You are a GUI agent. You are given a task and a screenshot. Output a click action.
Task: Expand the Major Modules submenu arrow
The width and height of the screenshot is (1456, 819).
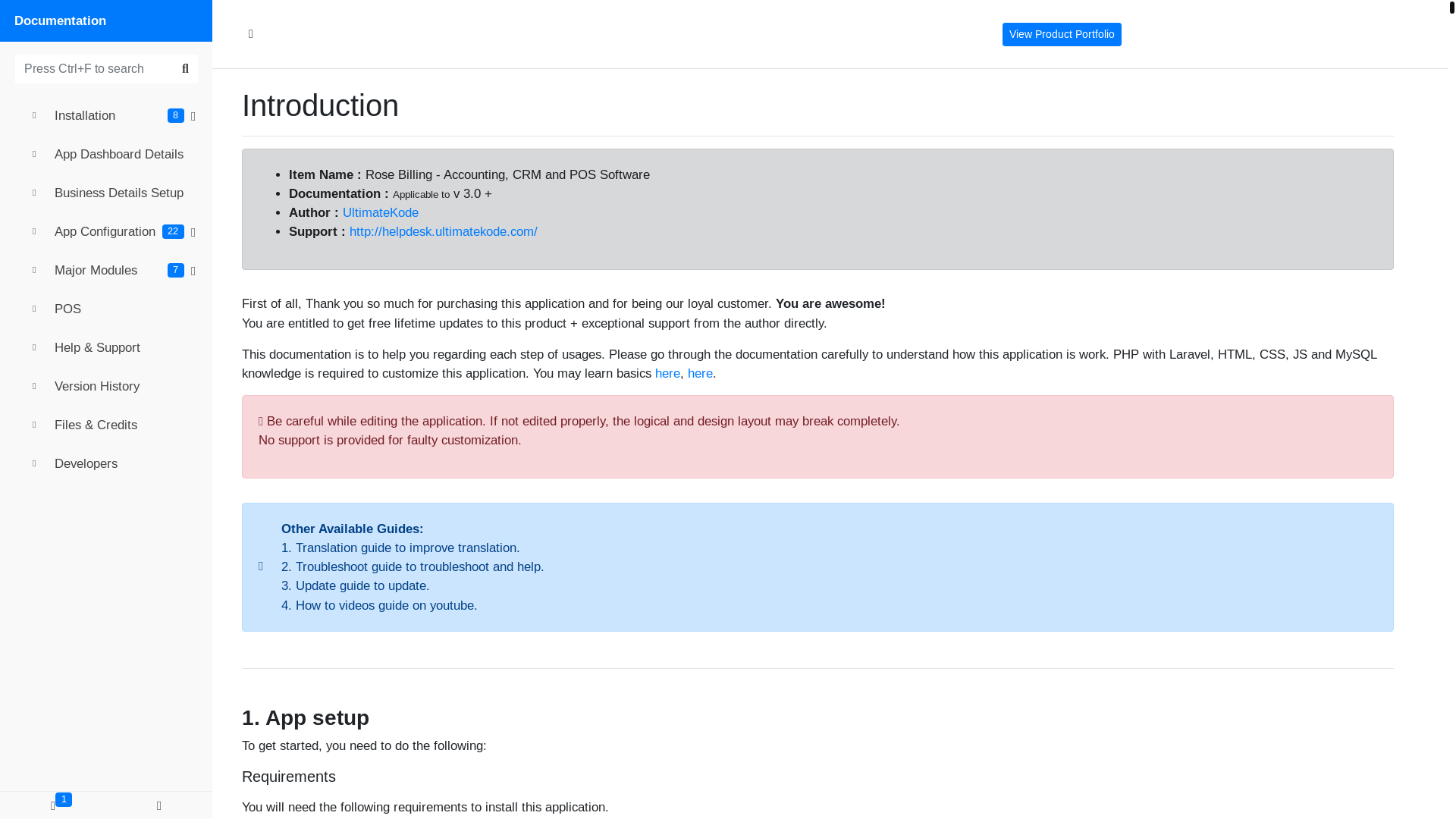193,271
